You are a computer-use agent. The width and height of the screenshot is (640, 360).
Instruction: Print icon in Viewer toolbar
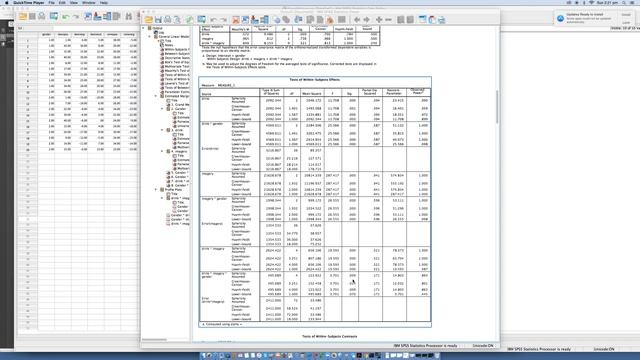tap(168, 20)
